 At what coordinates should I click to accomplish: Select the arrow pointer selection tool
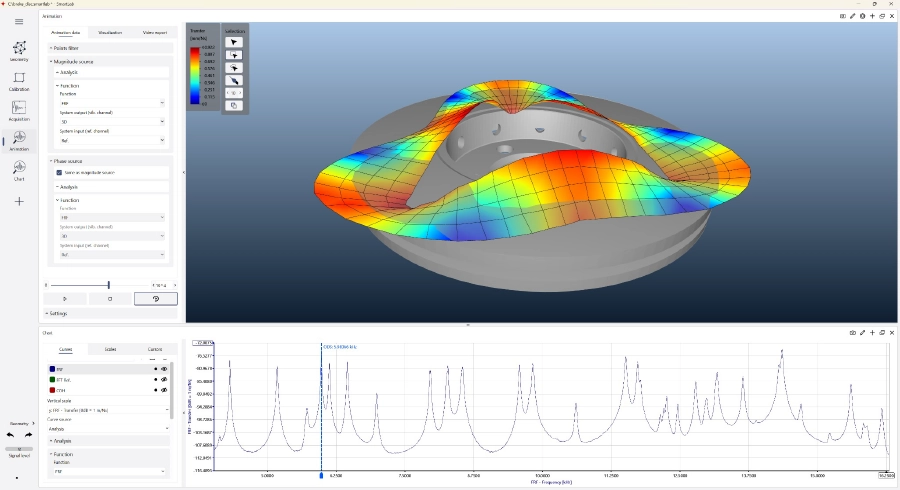tap(234, 43)
